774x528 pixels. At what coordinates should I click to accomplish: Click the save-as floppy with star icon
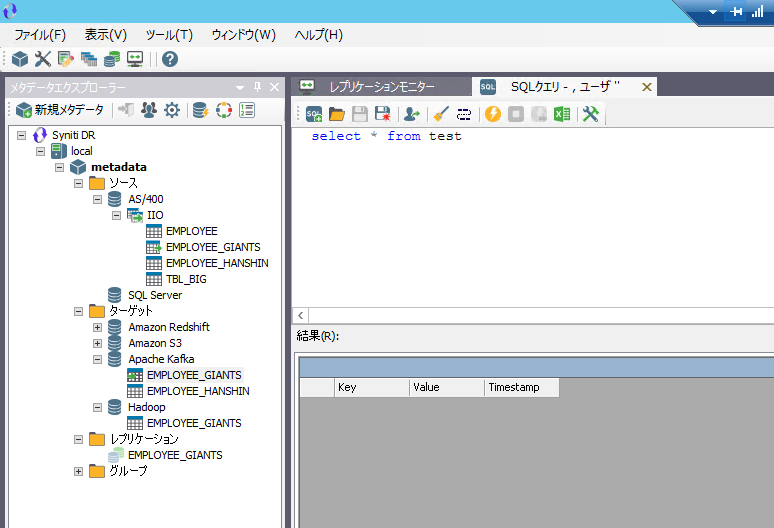coord(383,114)
